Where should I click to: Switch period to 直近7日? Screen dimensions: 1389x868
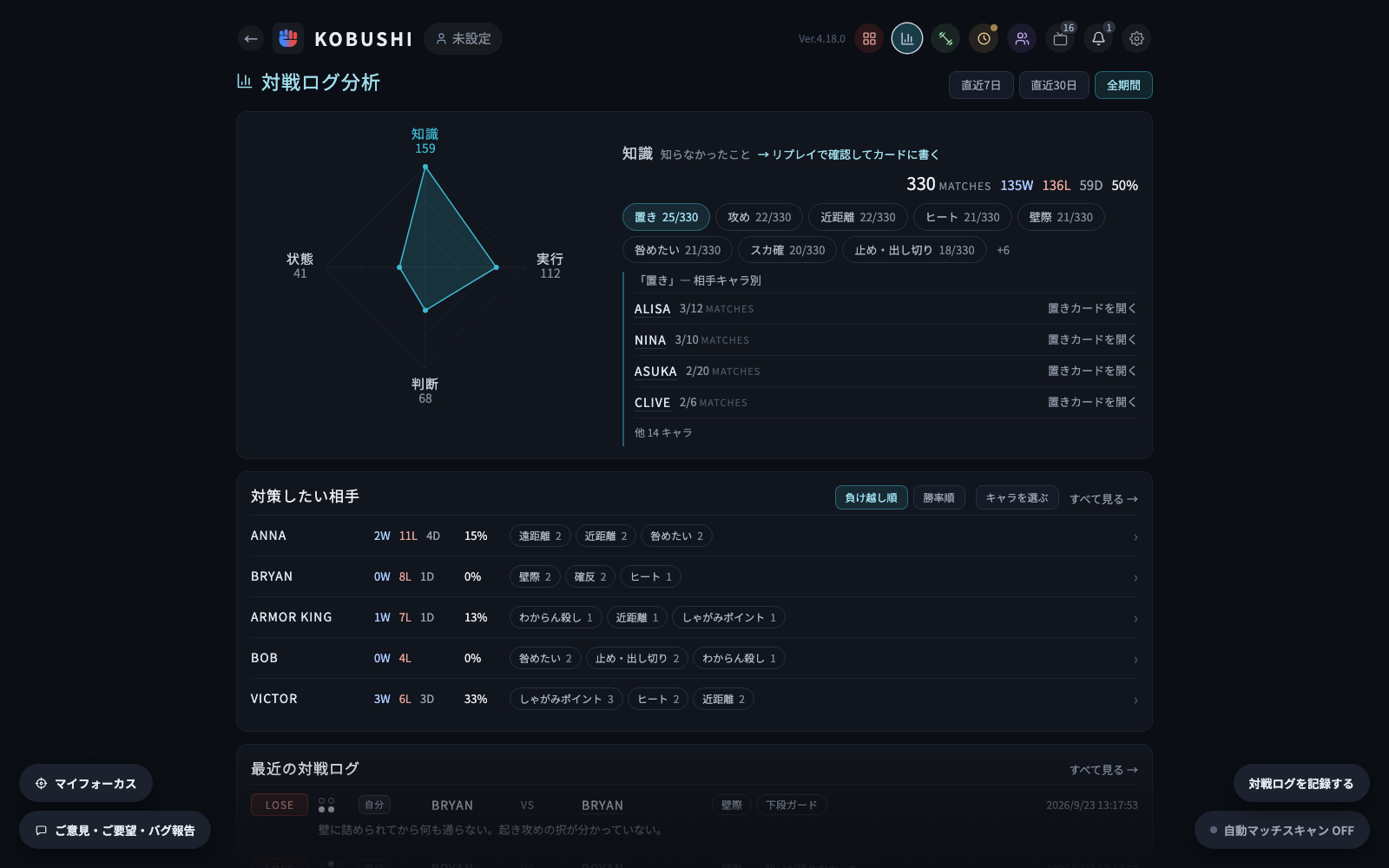pos(981,85)
